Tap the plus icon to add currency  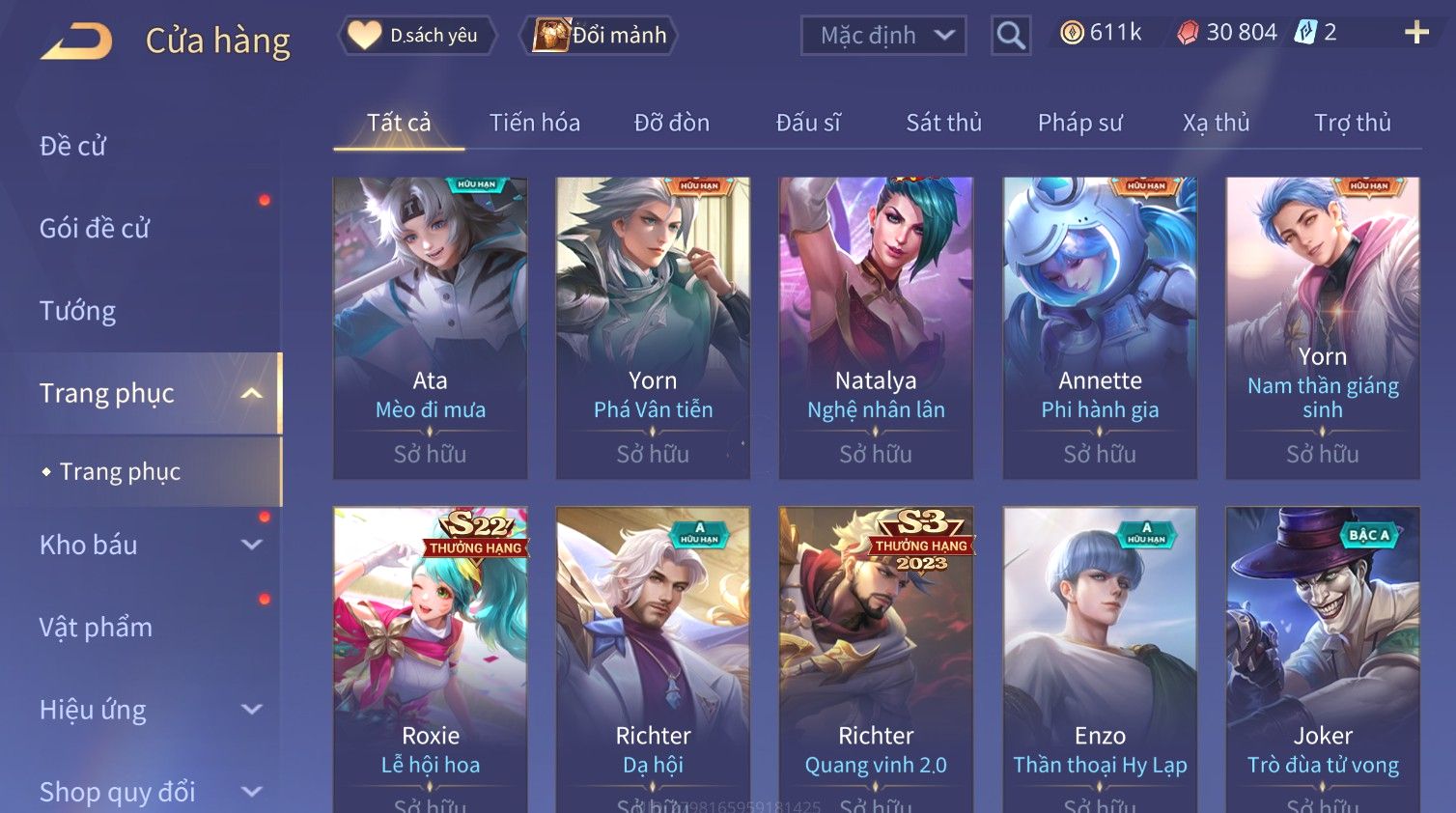pyautogui.click(x=1416, y=33)
